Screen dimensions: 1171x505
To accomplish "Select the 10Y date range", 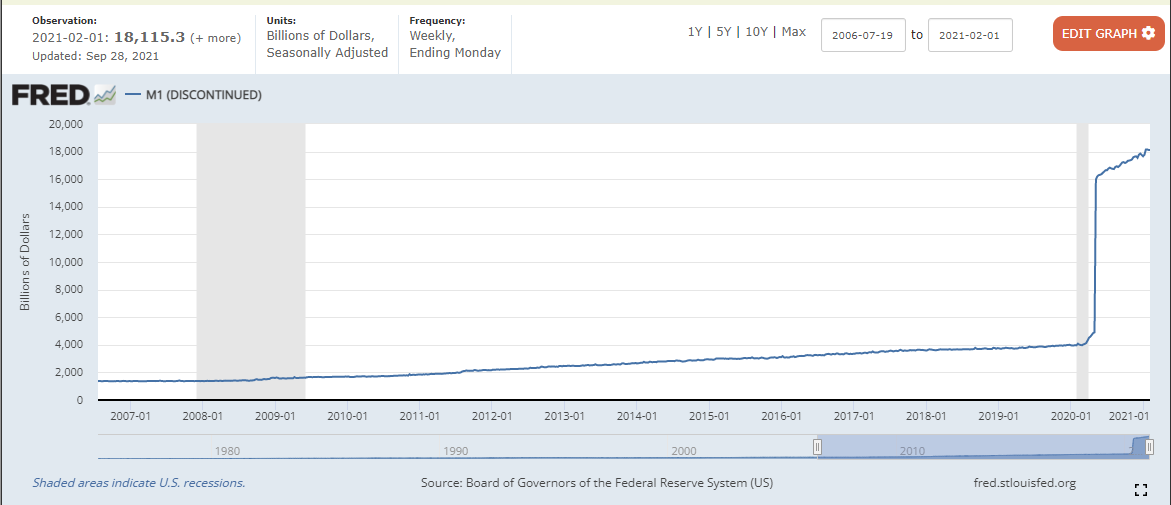I will click(756, 33).
